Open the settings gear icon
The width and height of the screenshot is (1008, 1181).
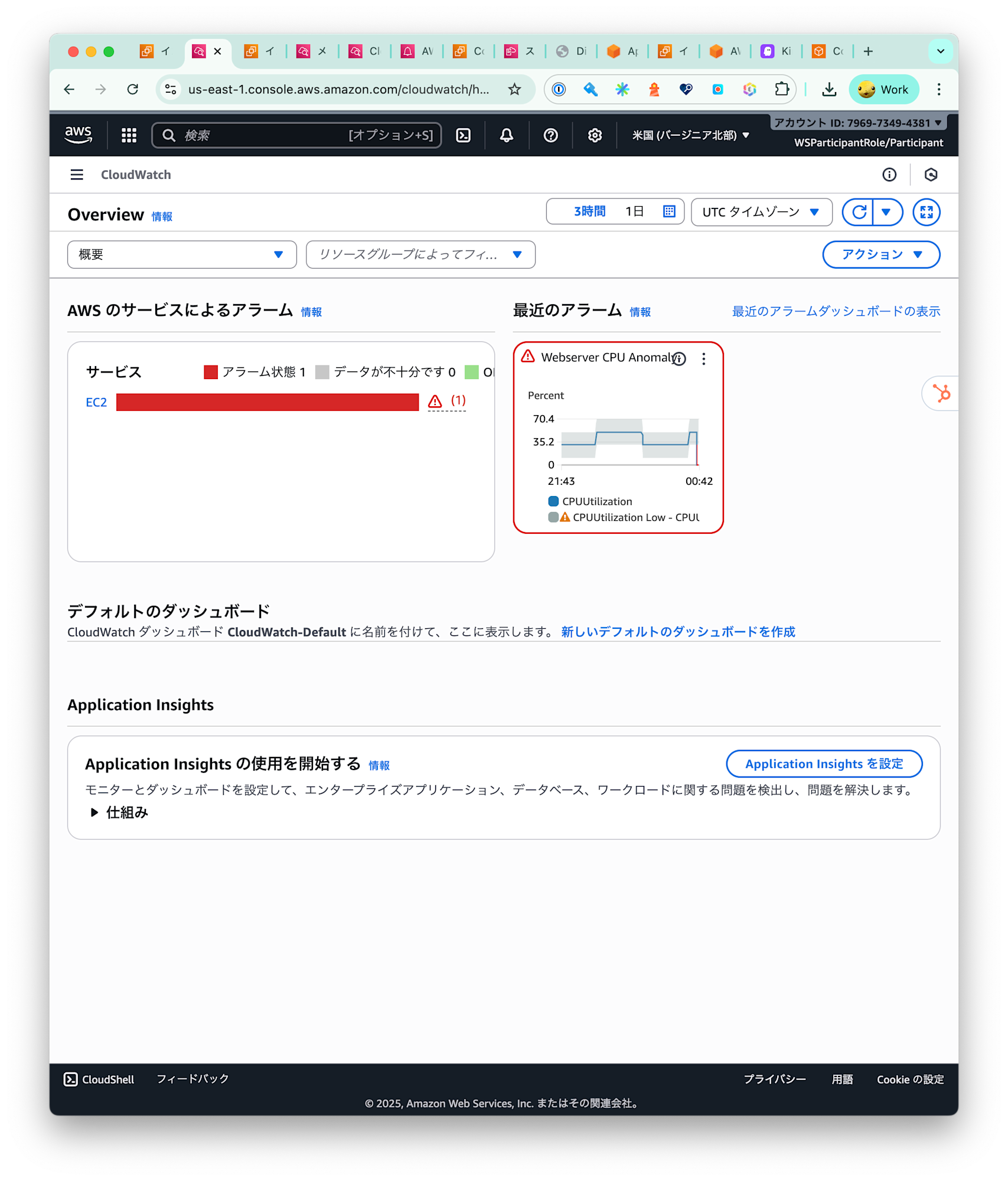[595, 135]
